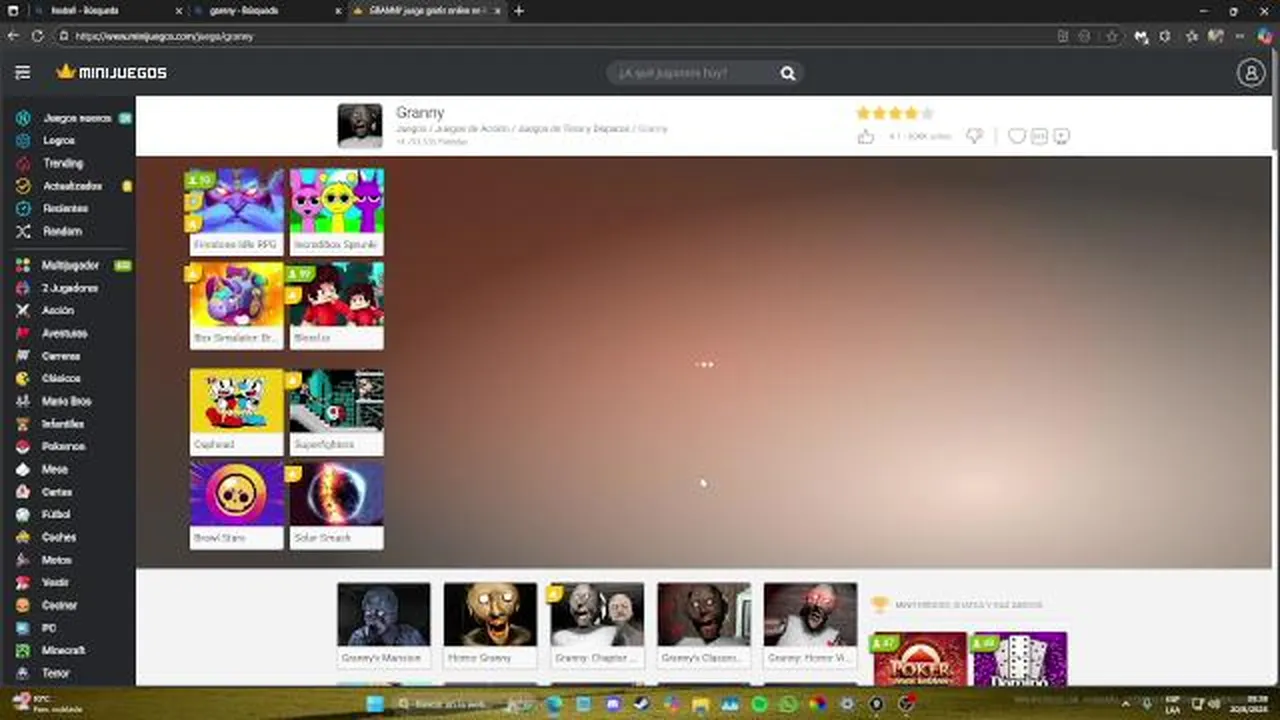Viewport: 1280px width, 720px height.
Task: Select the Clásicos category
Action: pos(61,379)
